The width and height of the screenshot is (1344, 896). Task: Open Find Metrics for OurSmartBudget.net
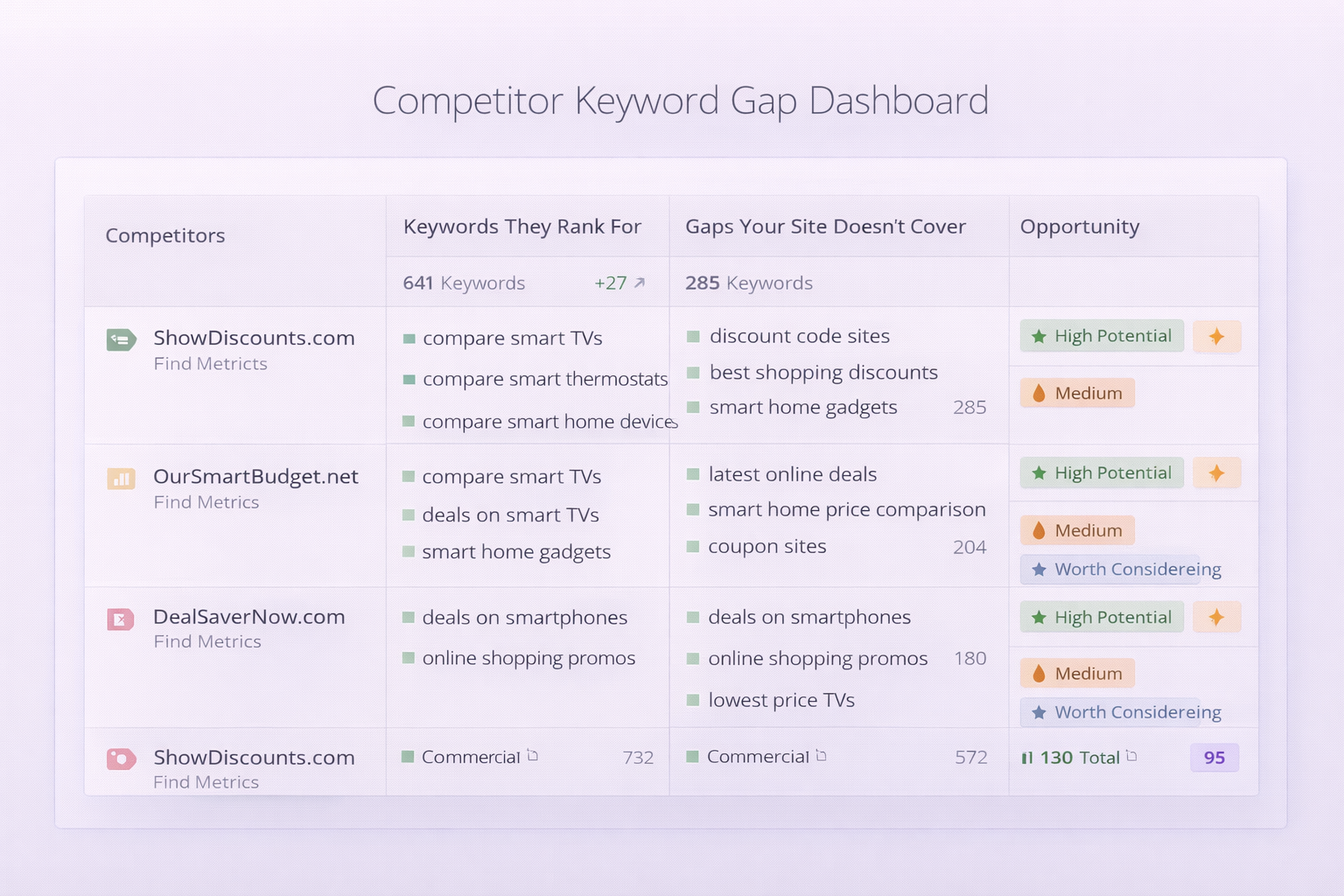pyautogui.click(x=206, y=502)
